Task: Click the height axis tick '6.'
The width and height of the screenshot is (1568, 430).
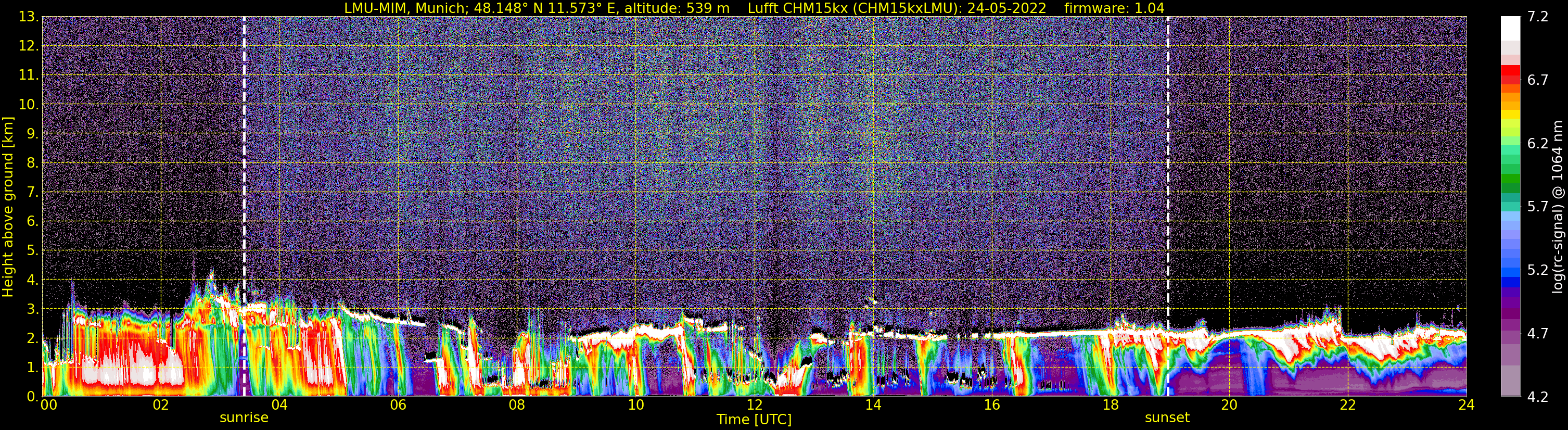Action: click(x=33, y=221)
